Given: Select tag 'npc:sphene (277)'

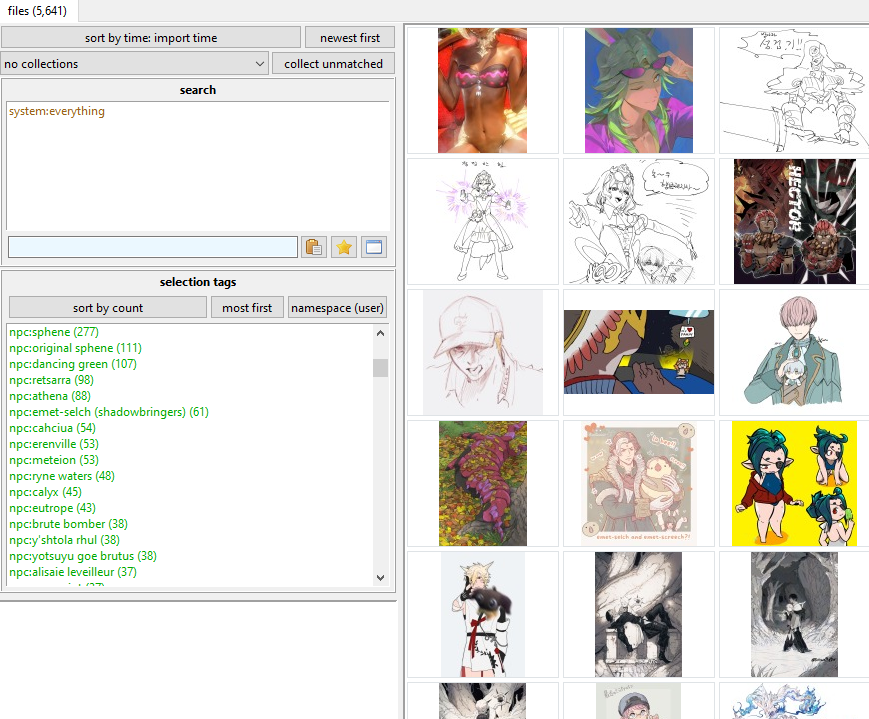Looking at the screenshot, I should click(54, 332).
